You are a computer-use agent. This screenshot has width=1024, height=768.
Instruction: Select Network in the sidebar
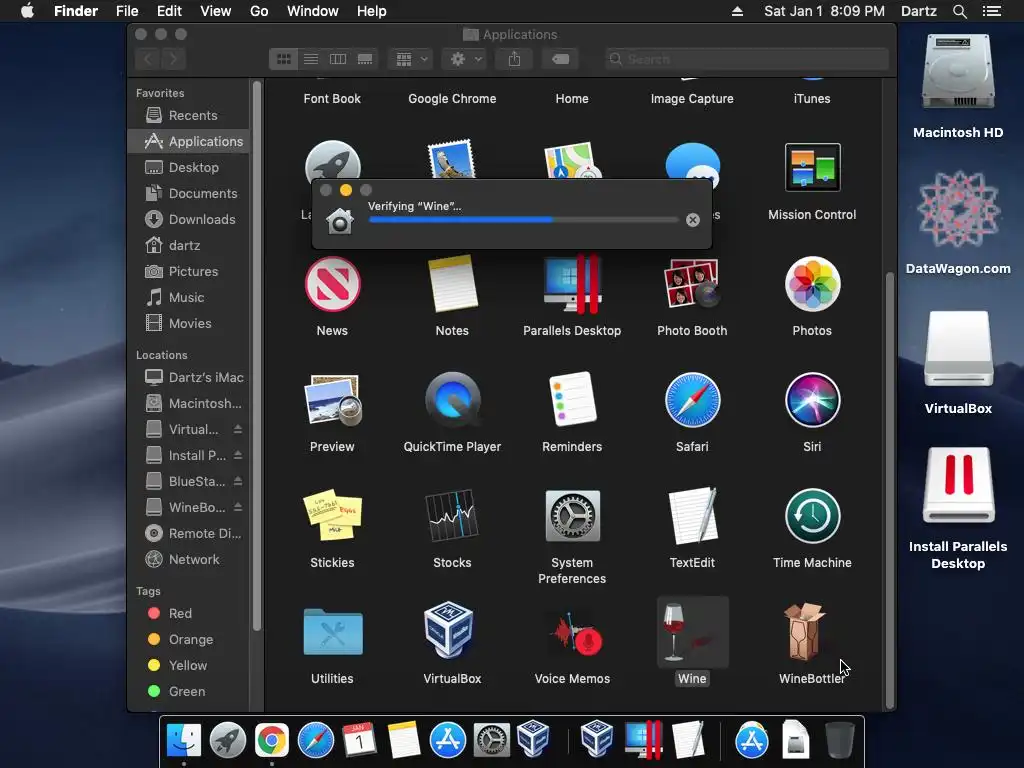(188, 560)
